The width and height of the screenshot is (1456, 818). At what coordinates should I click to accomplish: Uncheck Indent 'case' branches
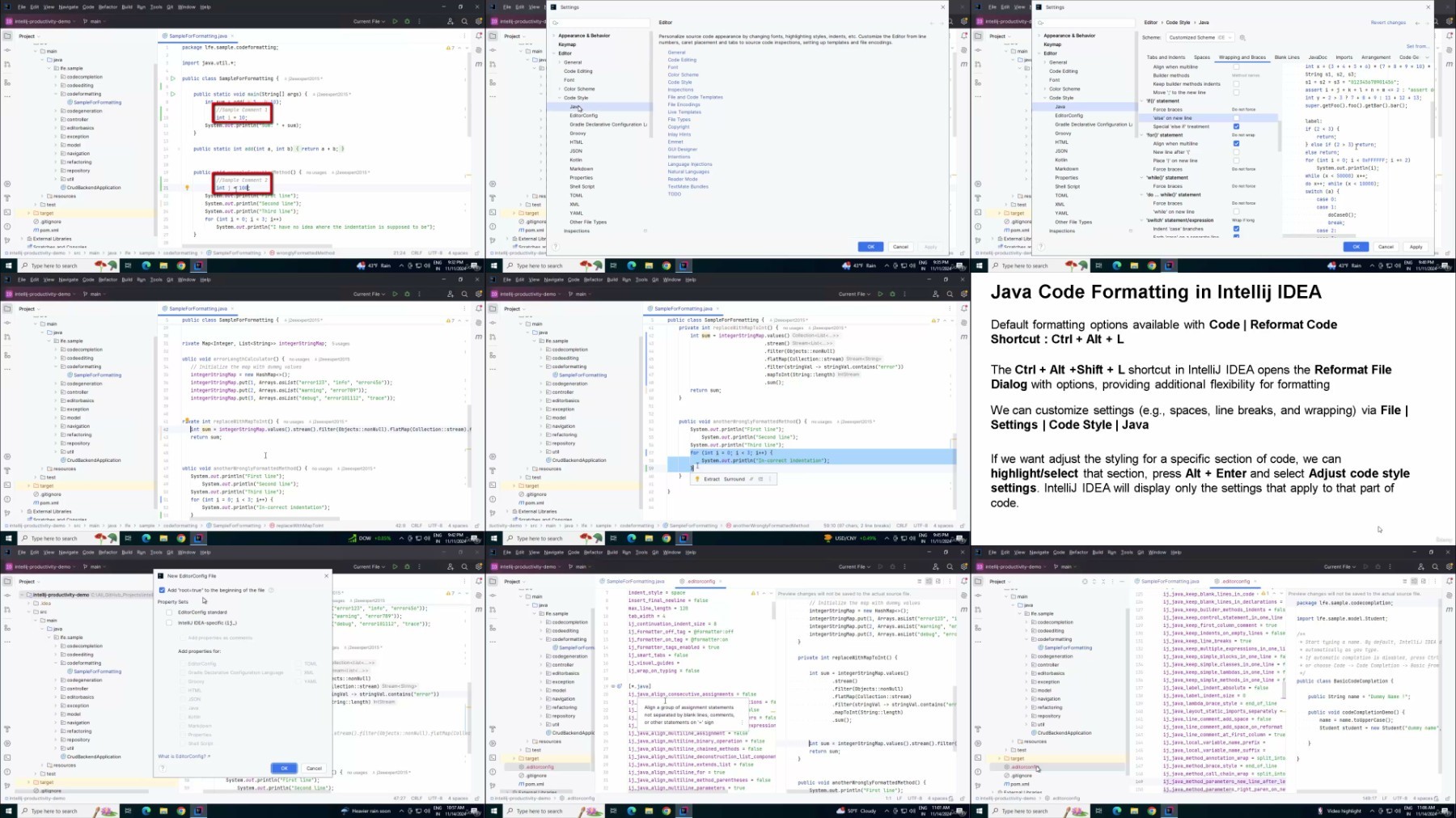pyautogui.click(x=1236, y=229)
